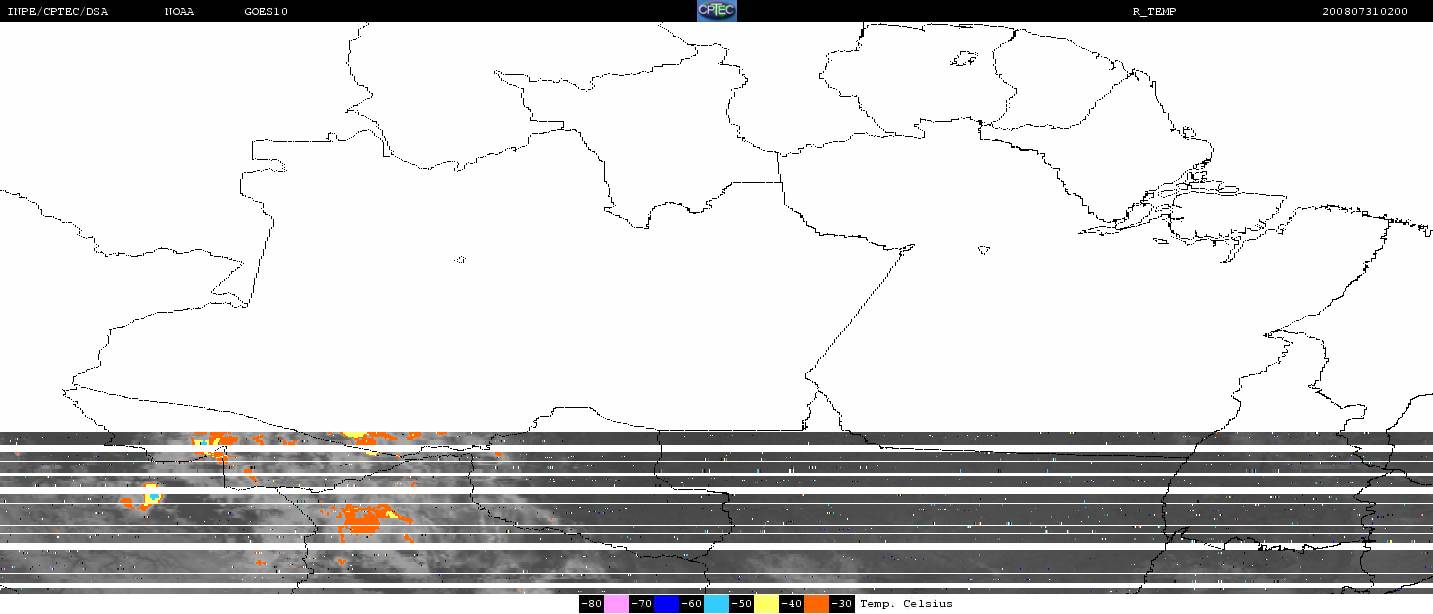Click the Temp. Celsius legend caption
1433x614 pixels.
[906, 604]
